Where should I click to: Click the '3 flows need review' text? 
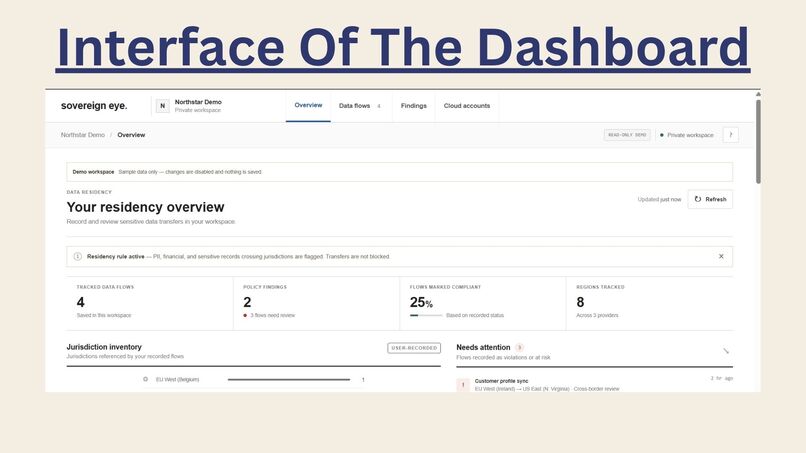tap(272, 315)
